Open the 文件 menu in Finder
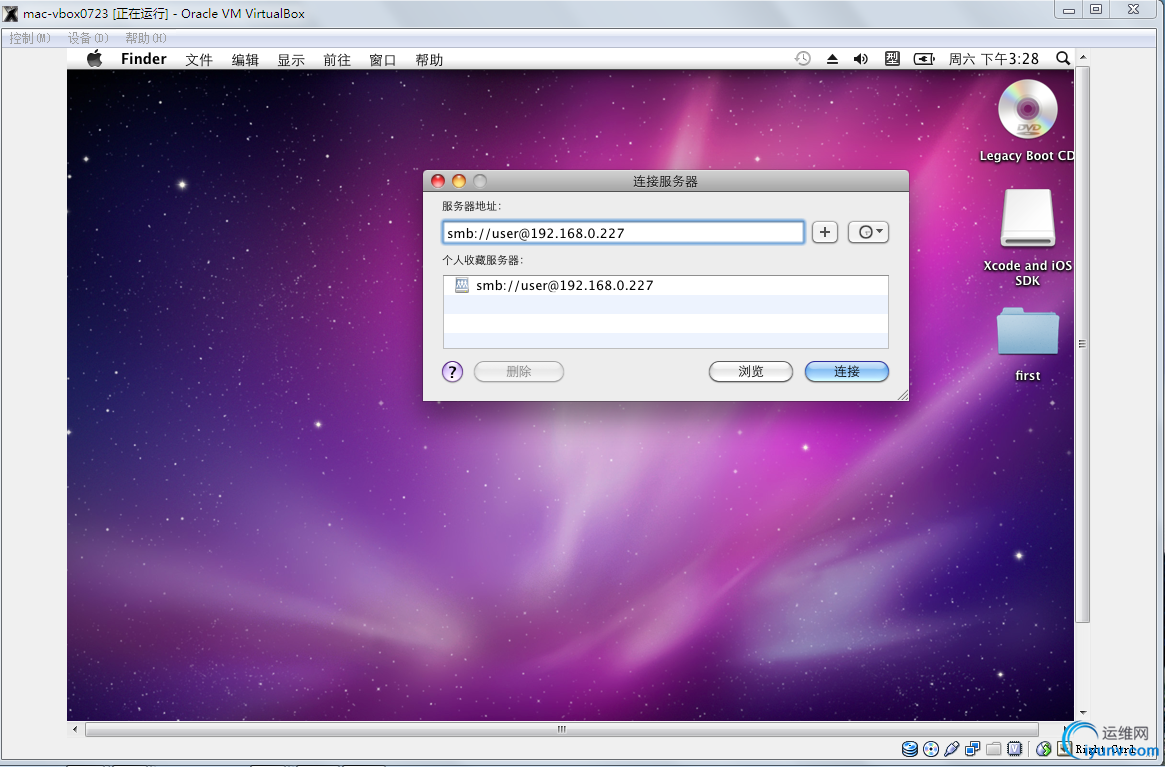Image resolution: width=1165 pixels, height=767 pixels. [x=199, y=59]
